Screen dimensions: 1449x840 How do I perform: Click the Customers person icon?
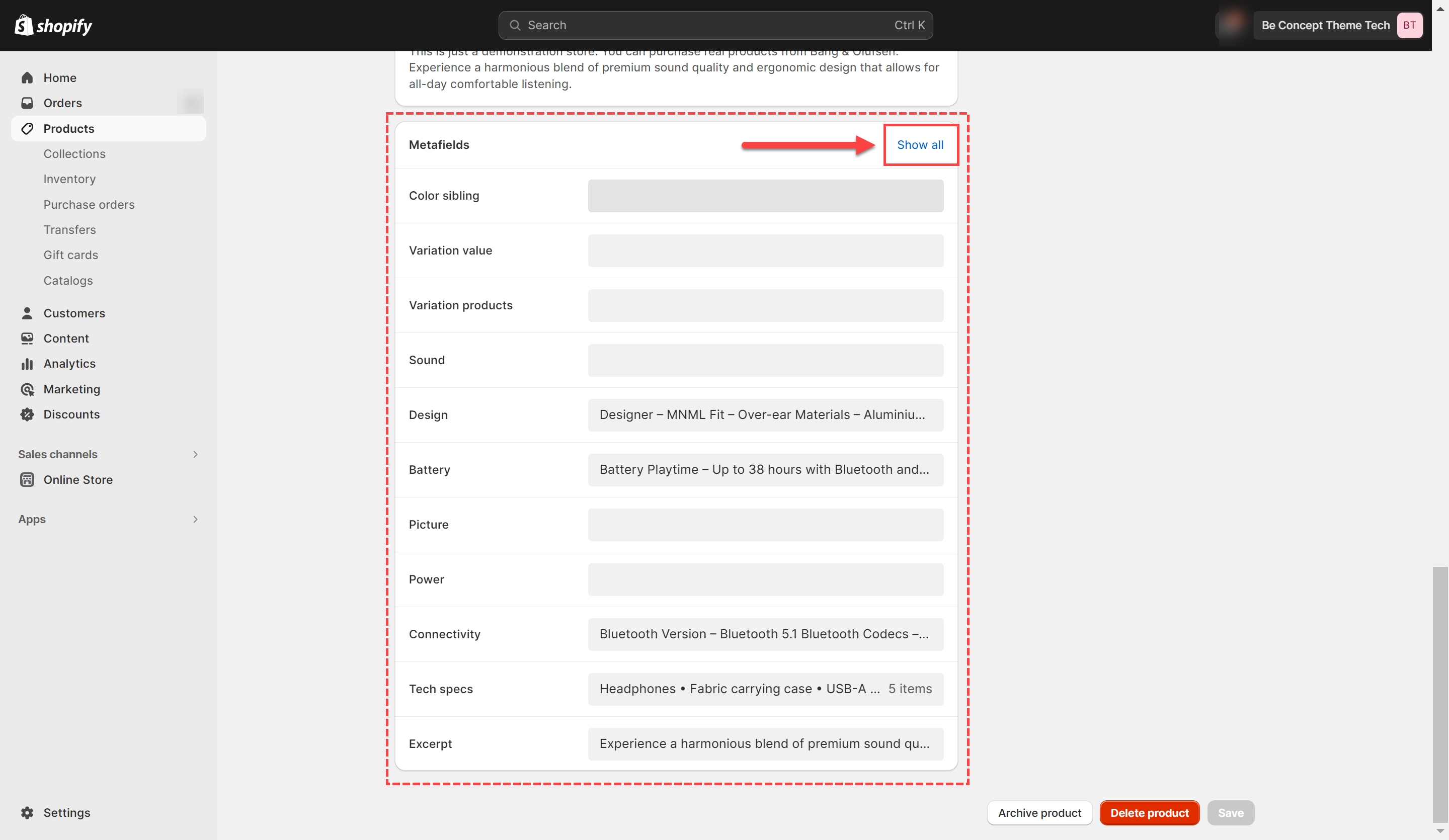[x=27, y=313]
